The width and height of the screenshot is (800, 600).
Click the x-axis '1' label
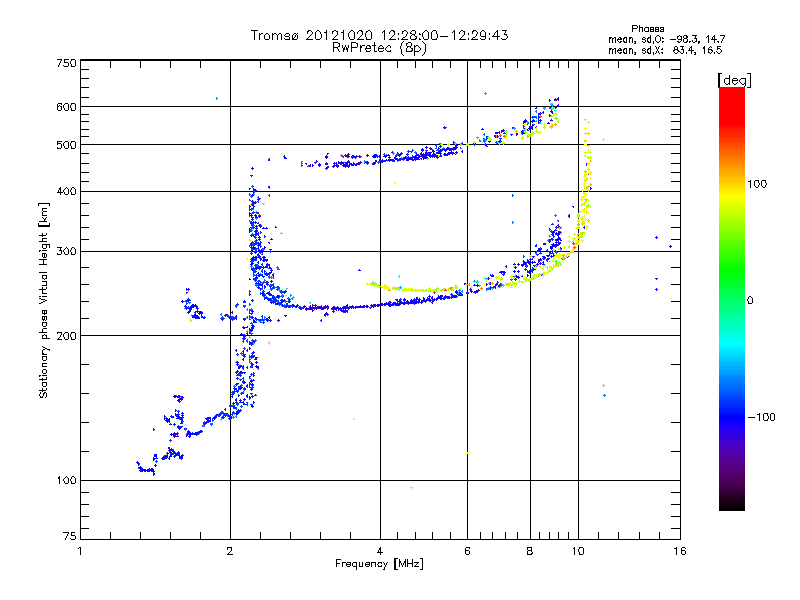pos(80,551)
